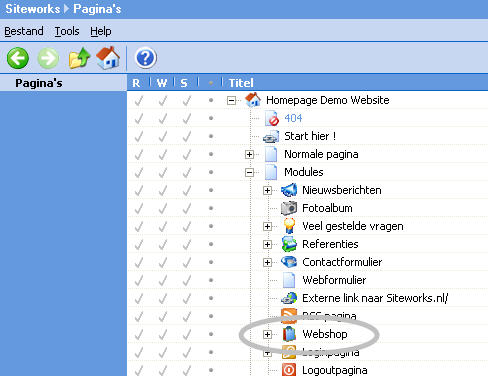The width and height of the screenshot is (488, 376).
Task: Click the Nieuwsberichten megaphone icon
Action: click(x=289, y=190)
